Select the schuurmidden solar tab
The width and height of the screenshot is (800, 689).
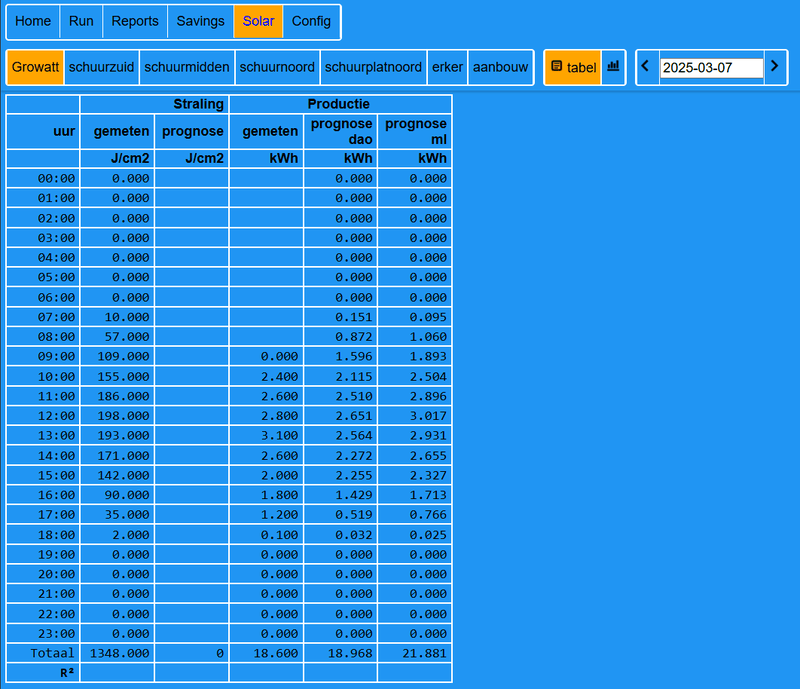tap(187, 67)
